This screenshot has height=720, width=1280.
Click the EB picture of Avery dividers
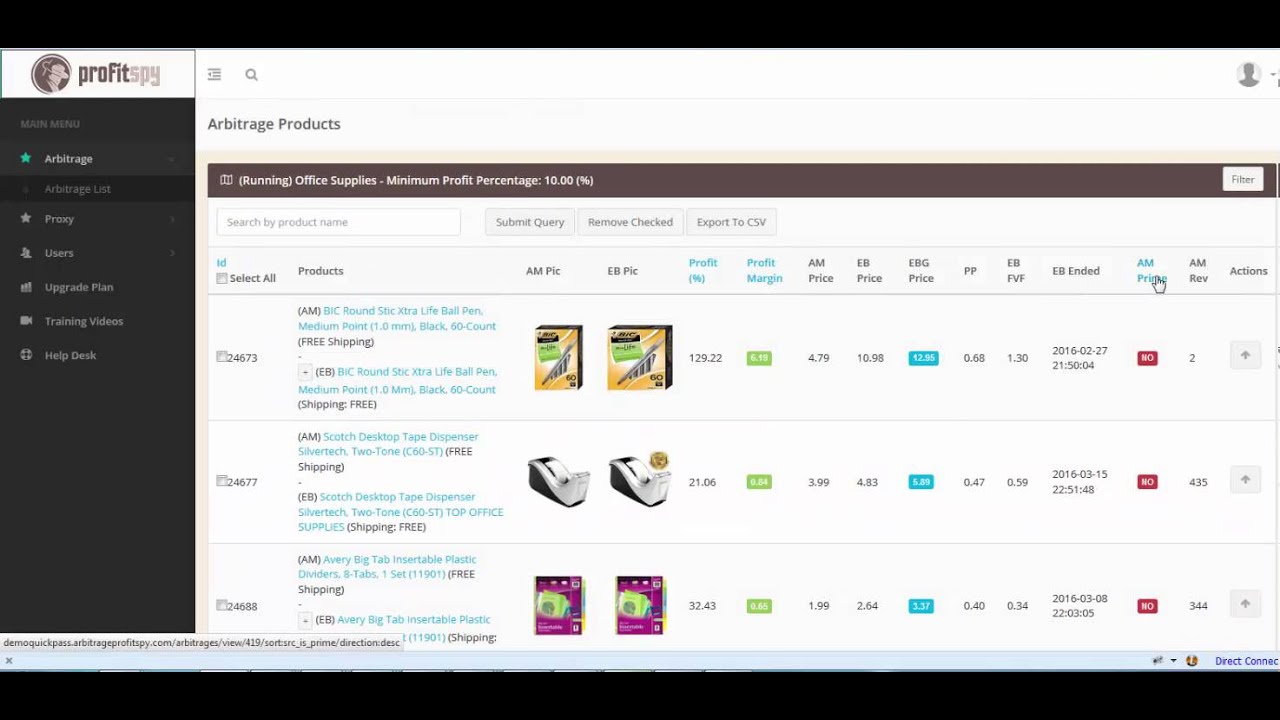(x=640, y=605)
